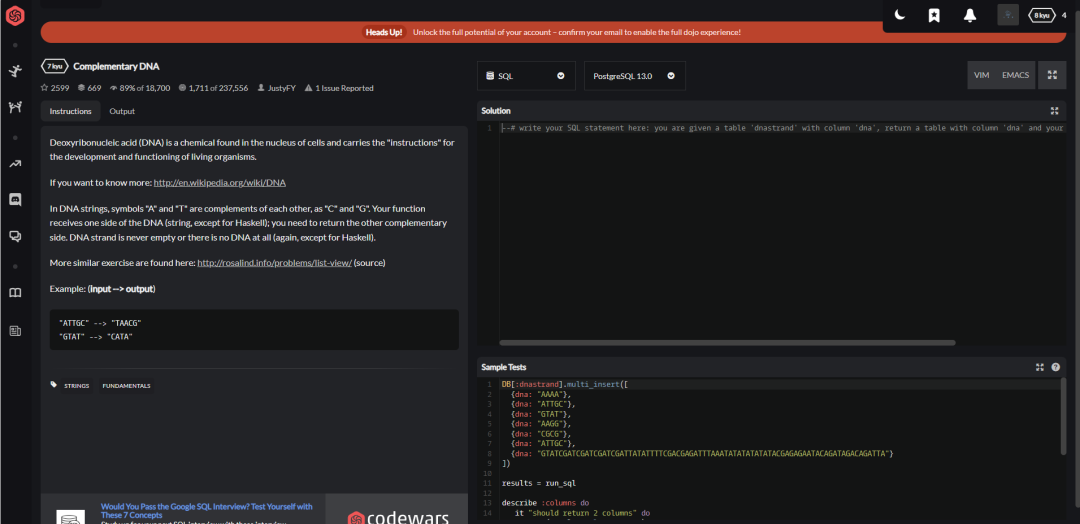
Task: Open notifications bell icon
Action: pyautogui.click(x=969, y=15)
